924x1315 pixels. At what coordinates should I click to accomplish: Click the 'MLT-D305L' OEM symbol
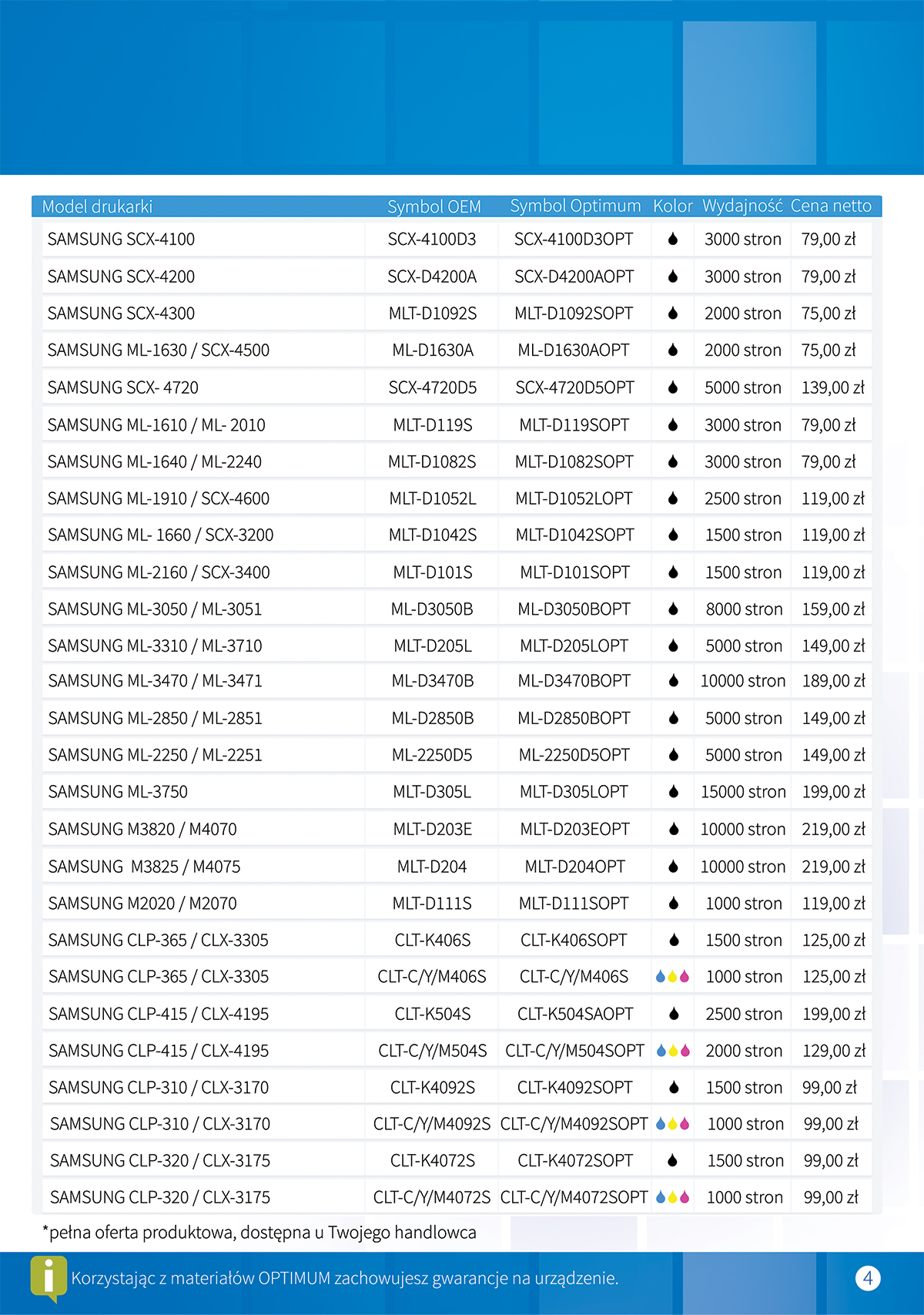click(432, 791)
